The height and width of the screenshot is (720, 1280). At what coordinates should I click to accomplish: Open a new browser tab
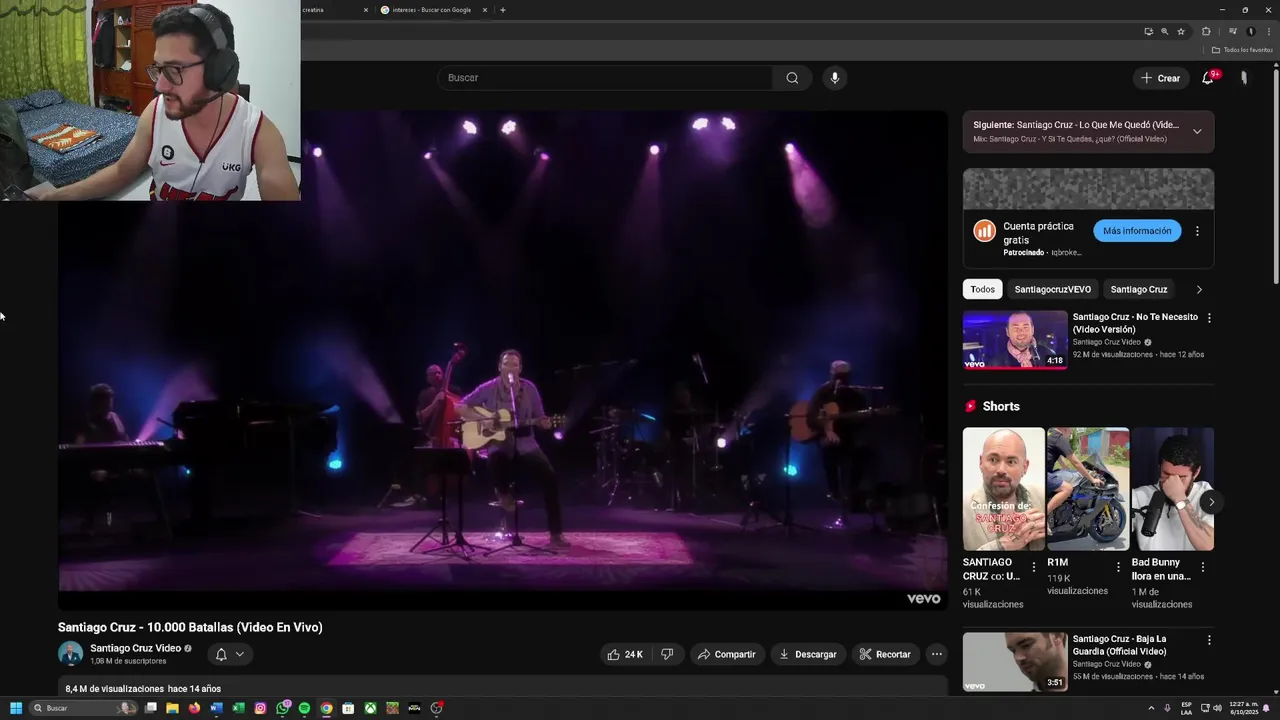coord(502,10)
